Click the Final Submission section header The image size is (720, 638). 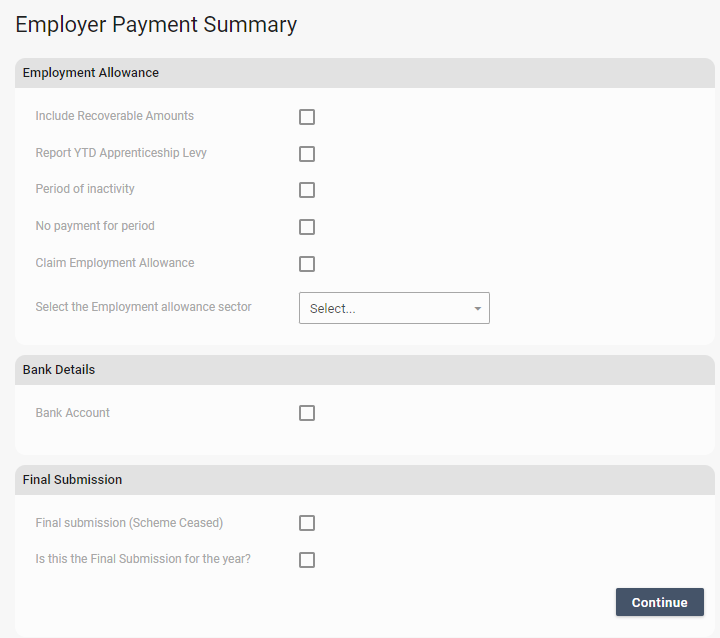click(x=72, y=480)
